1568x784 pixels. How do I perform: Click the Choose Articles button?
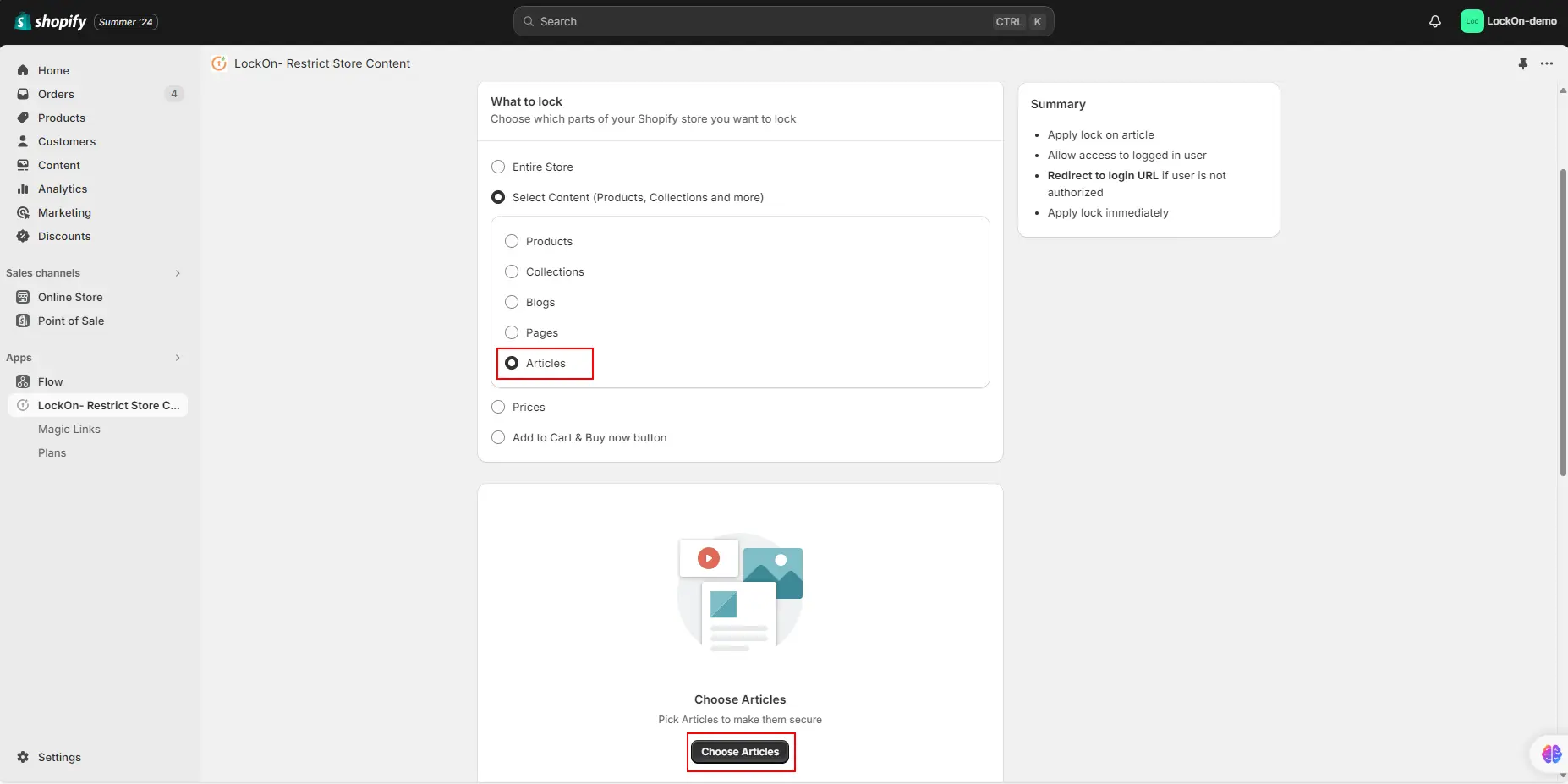pyautogui.click(x=740, y=752)
